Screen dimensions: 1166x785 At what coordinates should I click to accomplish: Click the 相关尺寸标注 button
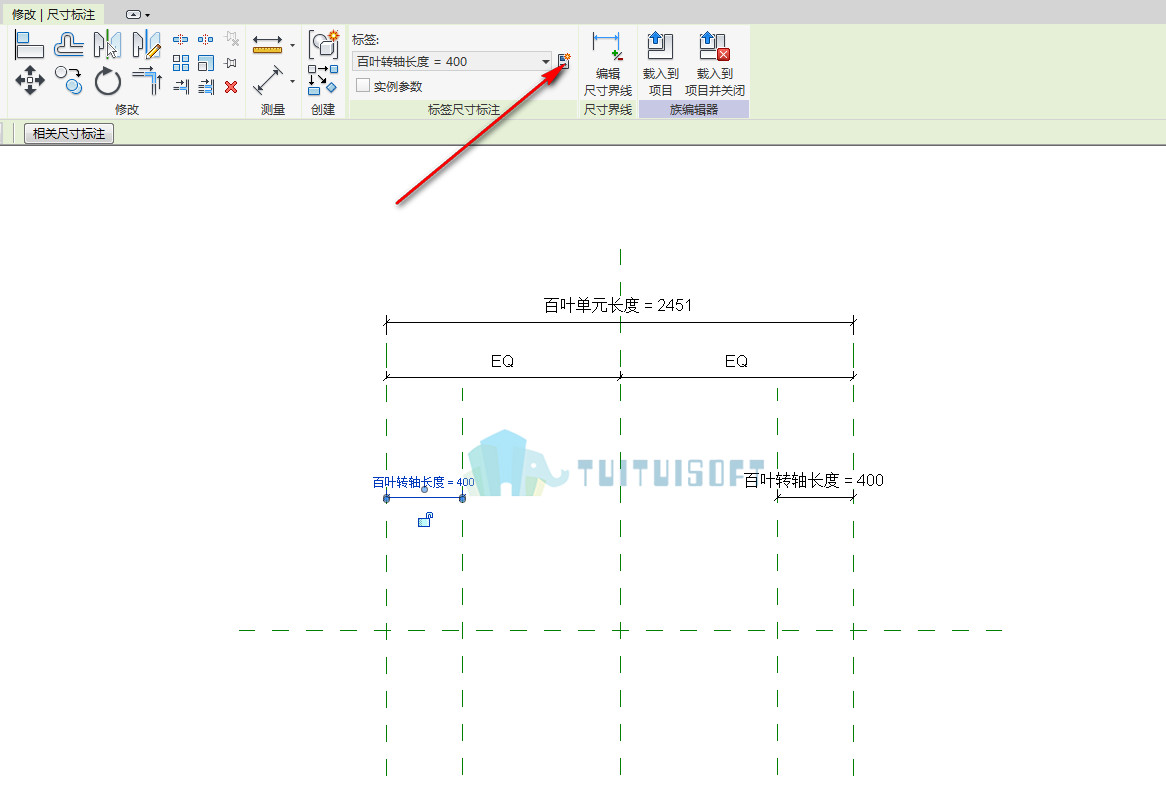(x=69, y=134)
